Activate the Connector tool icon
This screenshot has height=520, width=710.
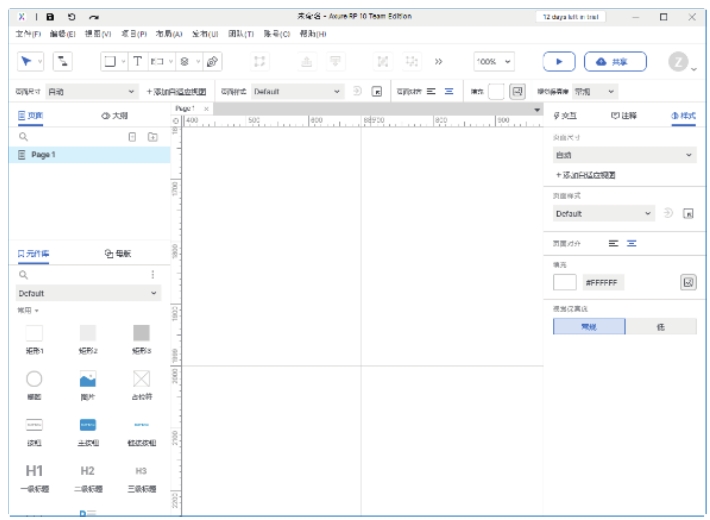click(63, 62)
